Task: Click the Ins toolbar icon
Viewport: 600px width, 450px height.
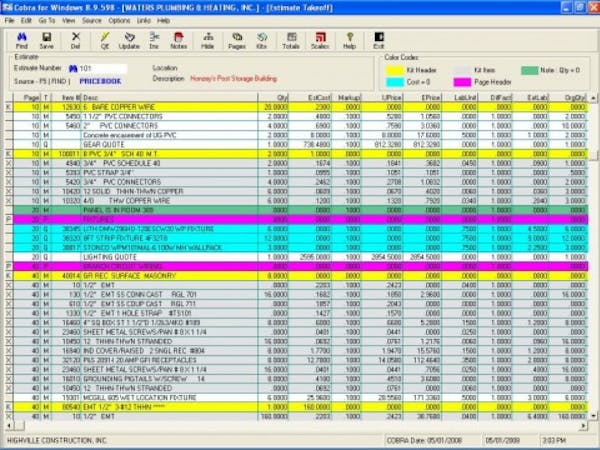Action: [x=154, y=40]
